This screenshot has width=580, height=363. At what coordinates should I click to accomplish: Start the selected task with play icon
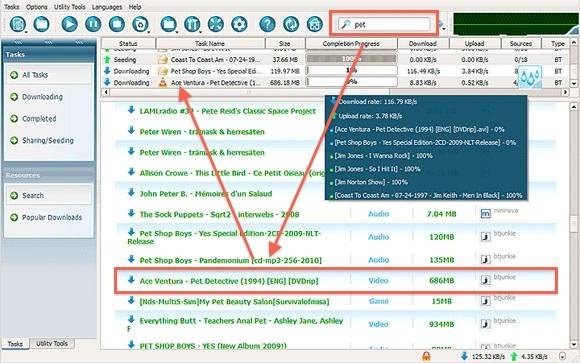[x=69, y=24]
